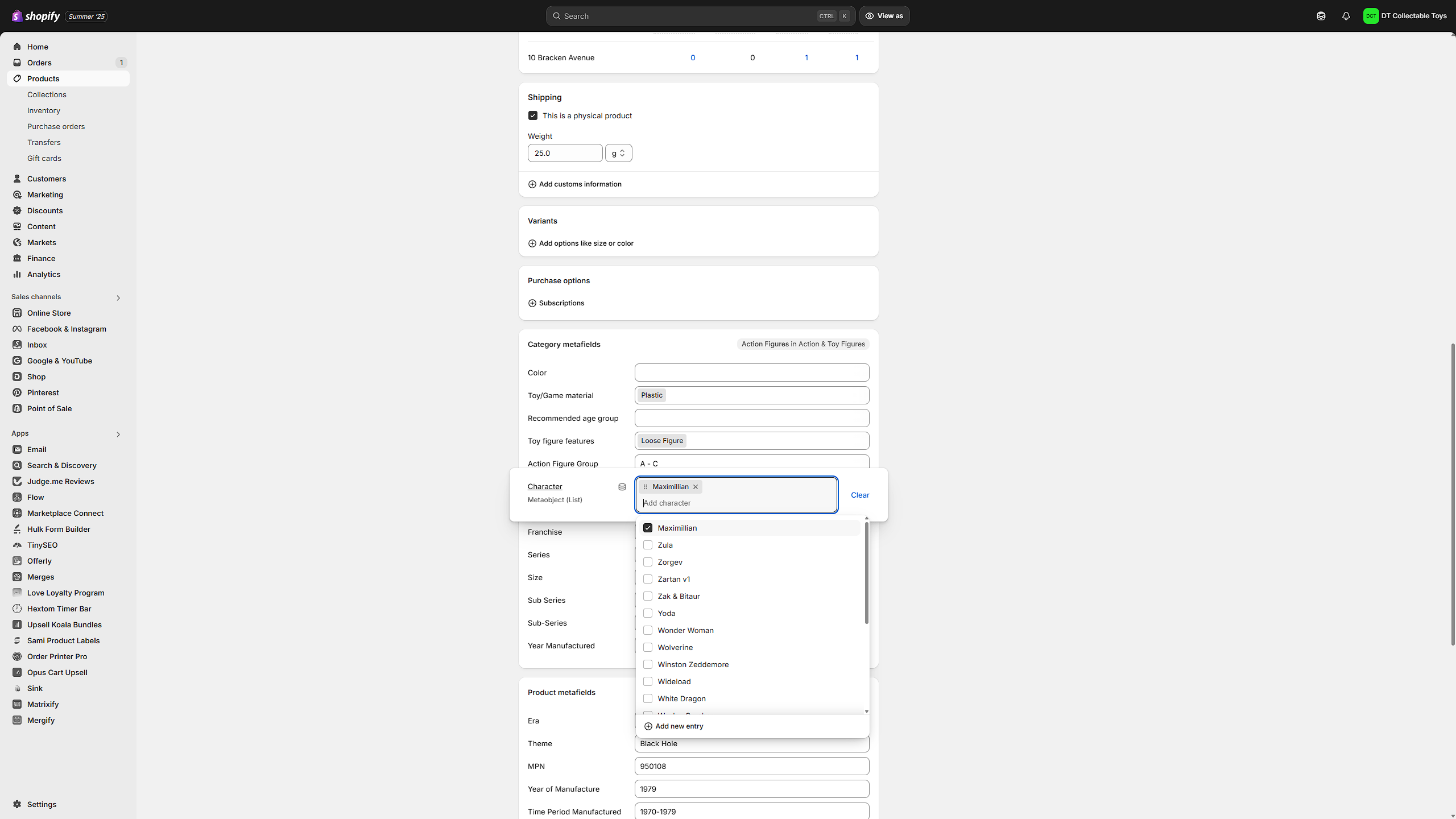Expand the Apps section chevron
The height and width of the screenshot is (819, 1456).
118,434
